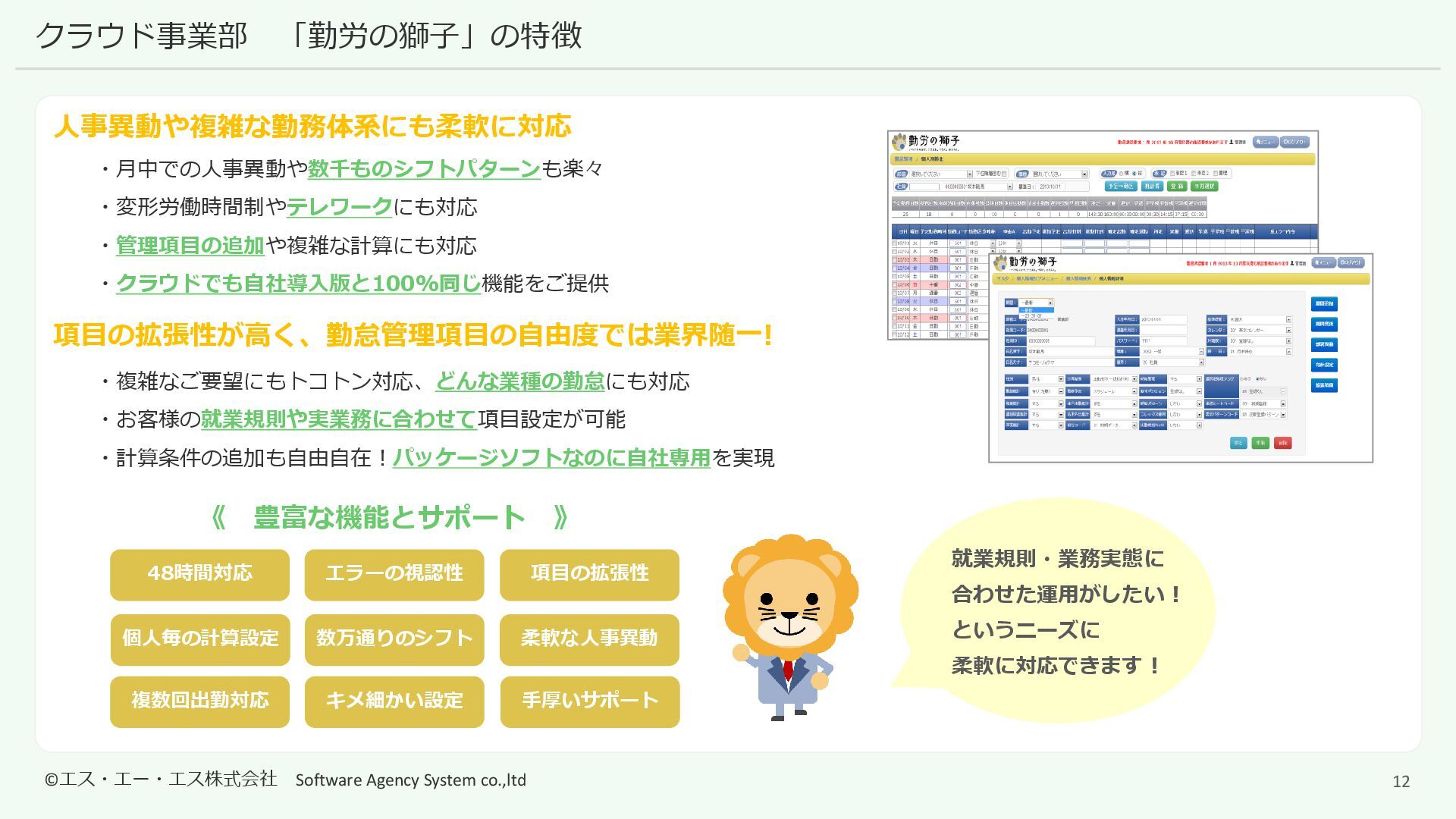The image size is (1456, 819).
Task: Click the green update button in front screenshot
Action: pos(1260,443)
